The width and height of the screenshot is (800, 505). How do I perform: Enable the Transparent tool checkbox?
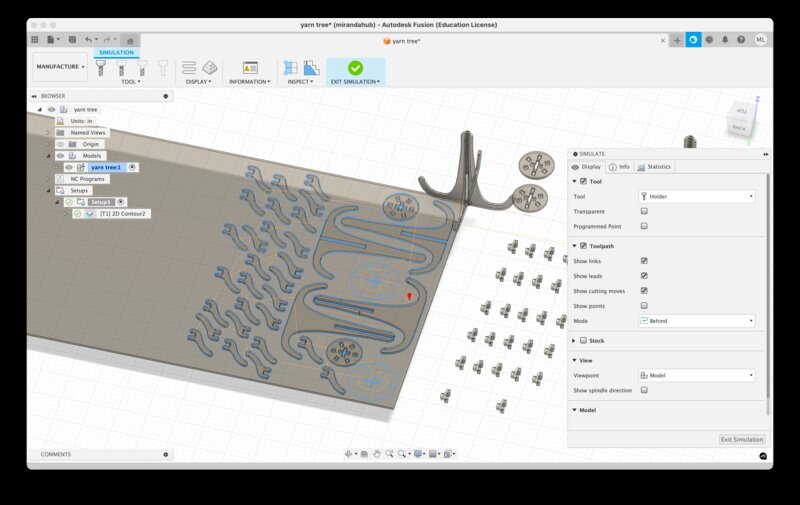pyautogui.click(x=644, y=212)
